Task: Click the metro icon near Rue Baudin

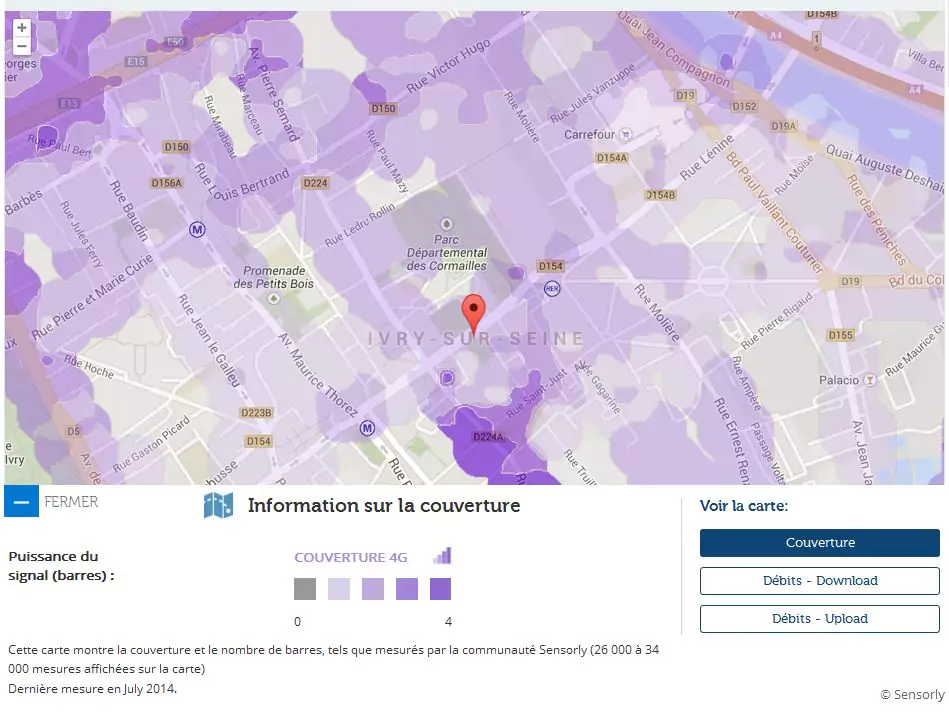Action: tap(197, 229)
